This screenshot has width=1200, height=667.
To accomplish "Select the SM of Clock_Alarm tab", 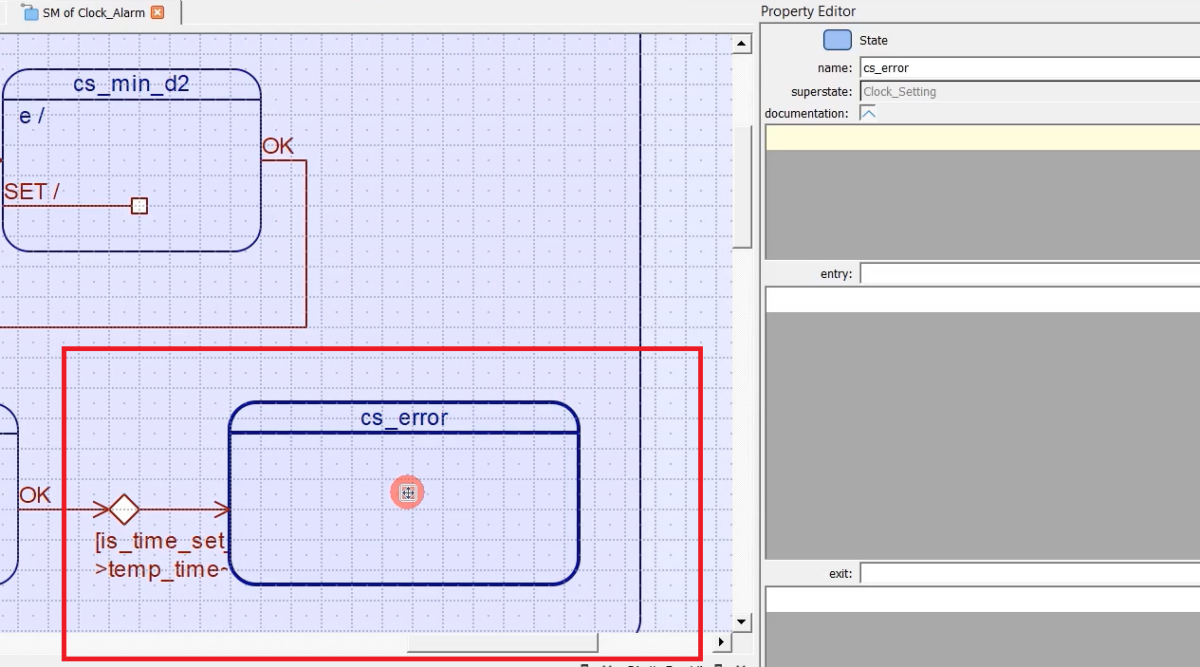I will [92, 13].
